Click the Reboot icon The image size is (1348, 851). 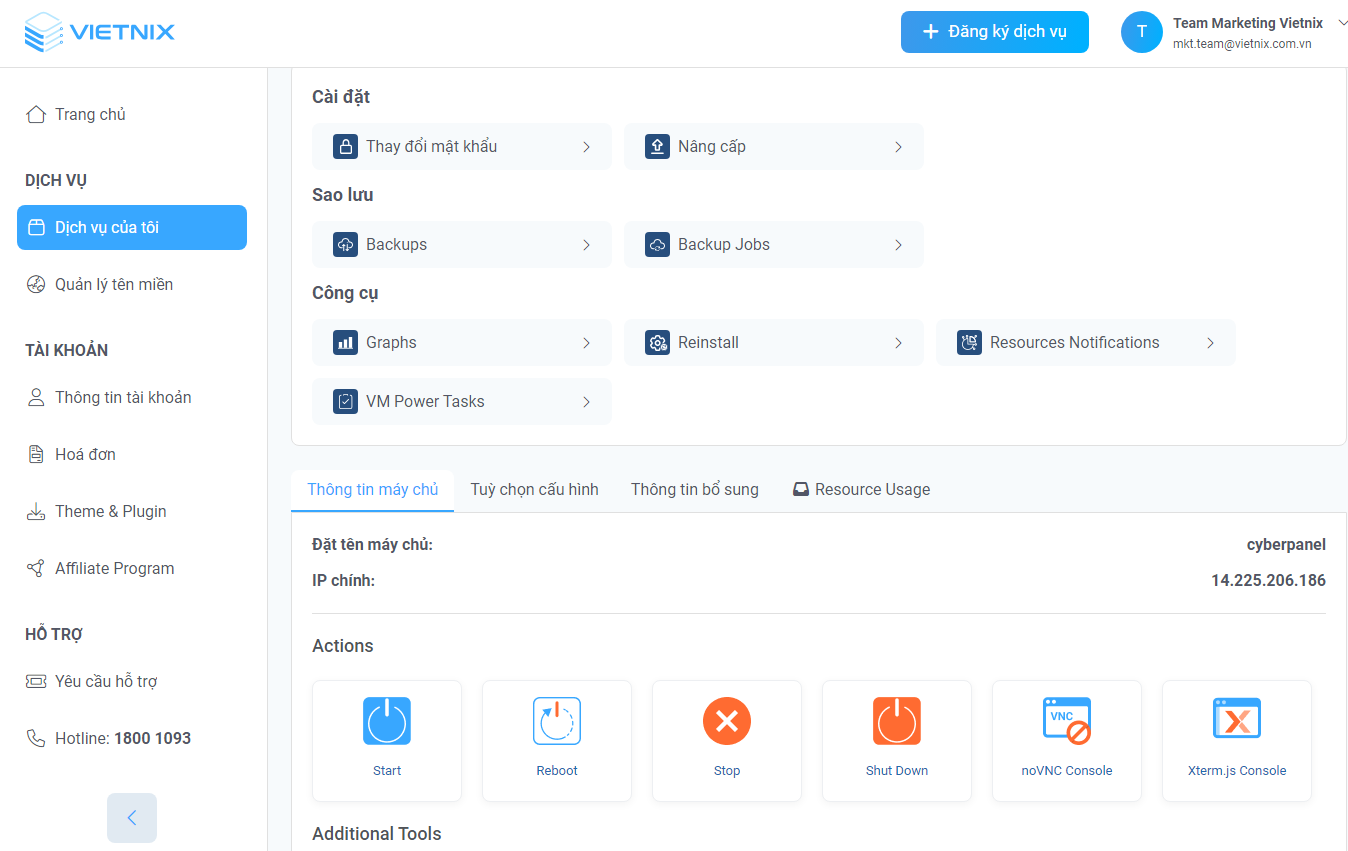(x=557, y=720)
